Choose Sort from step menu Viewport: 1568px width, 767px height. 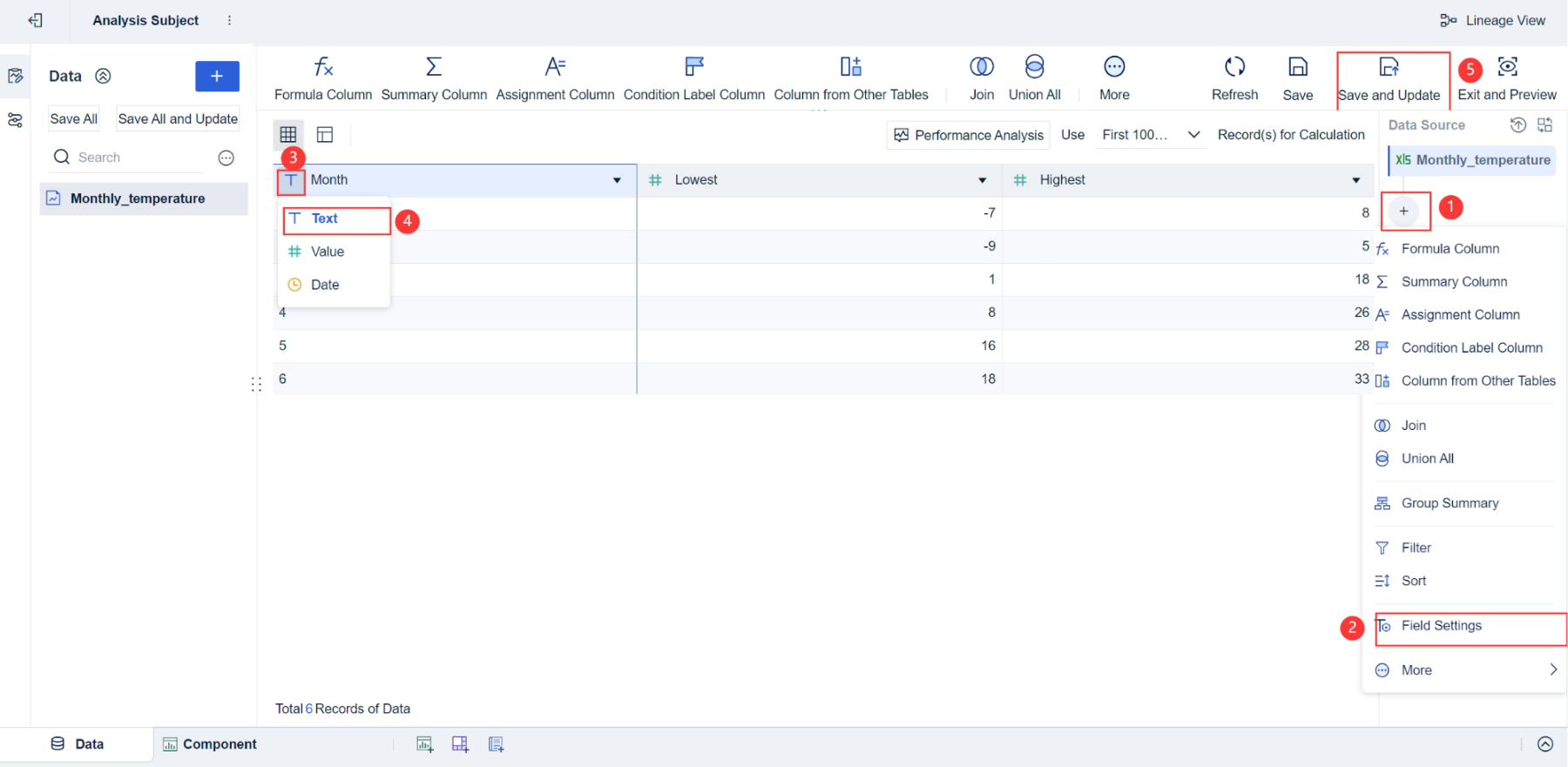1463,581
